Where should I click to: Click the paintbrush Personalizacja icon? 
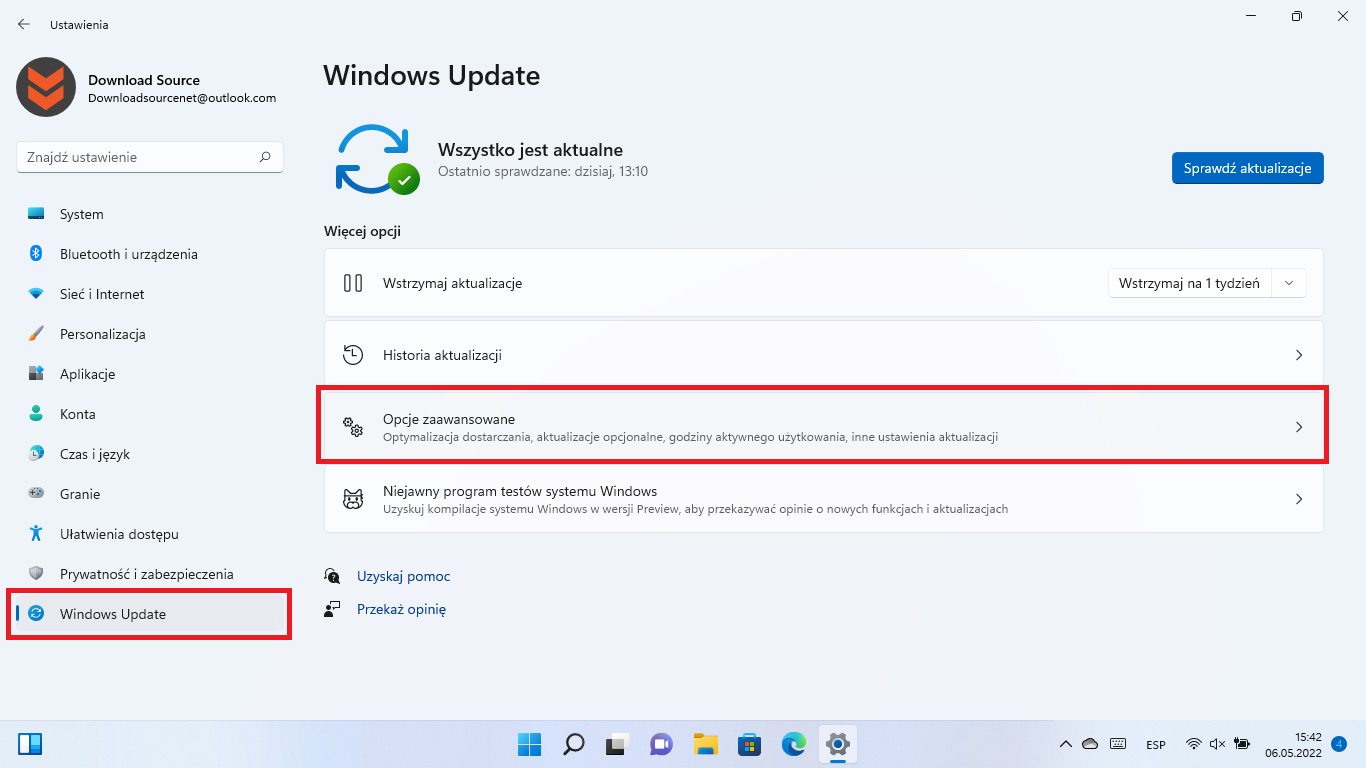pyautogui.click(x=36, y=334)
